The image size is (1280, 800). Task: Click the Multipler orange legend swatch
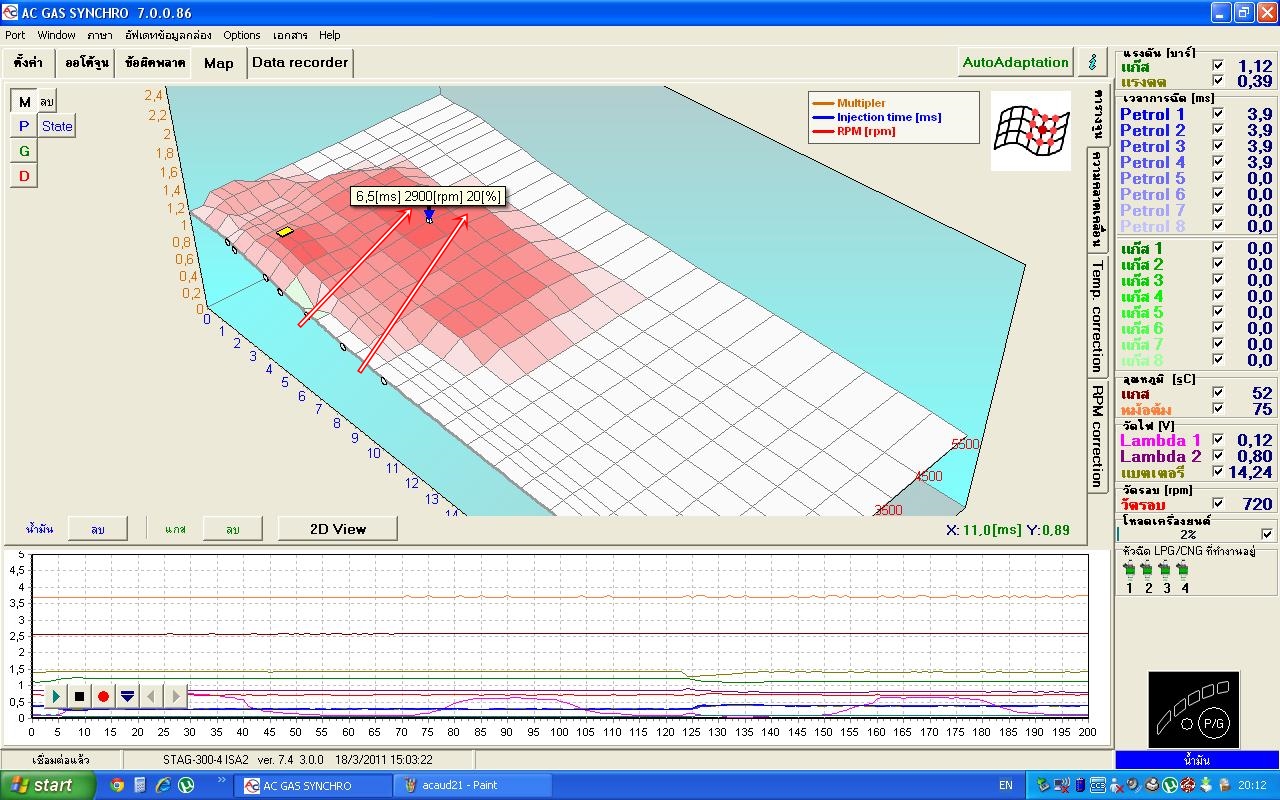click(x=824, y=103)
